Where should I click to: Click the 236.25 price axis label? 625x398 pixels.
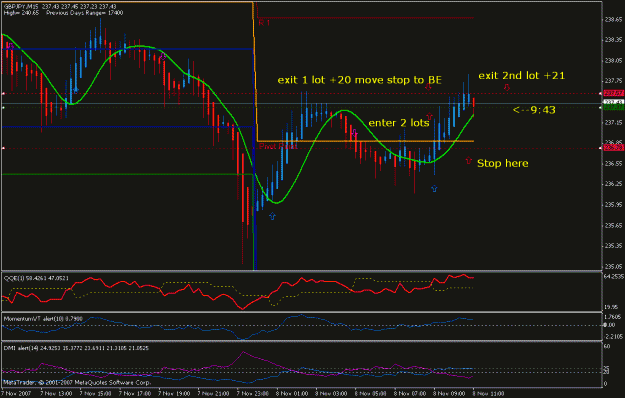coord(614,184)
